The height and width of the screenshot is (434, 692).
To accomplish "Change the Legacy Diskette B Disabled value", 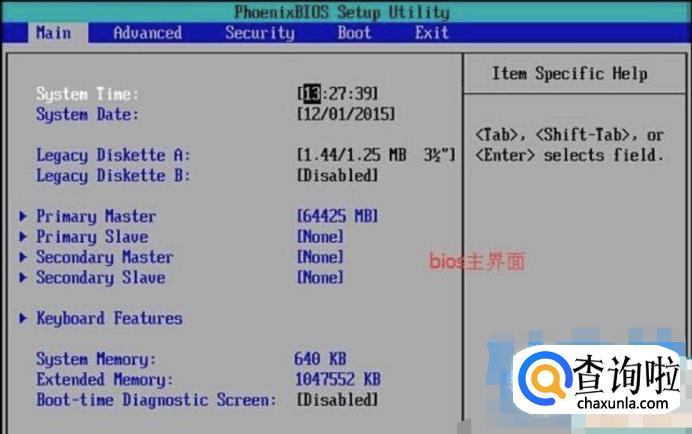I will 338,175.
